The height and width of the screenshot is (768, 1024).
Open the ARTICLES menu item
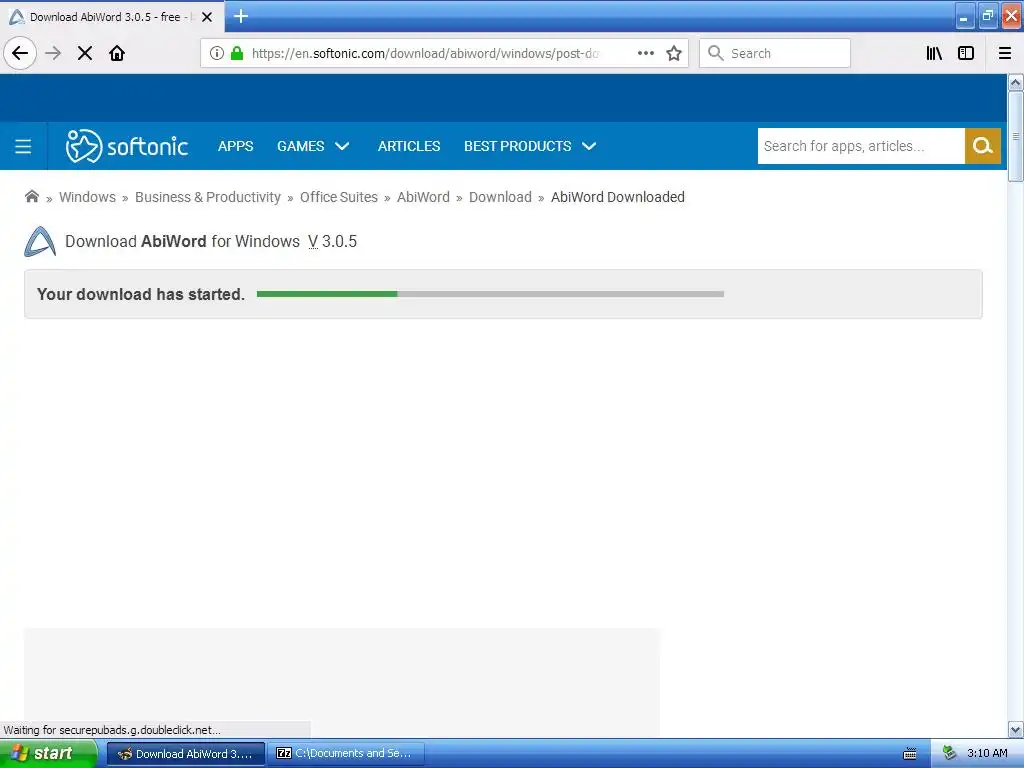pyautogui.click(x=409, y=146)
